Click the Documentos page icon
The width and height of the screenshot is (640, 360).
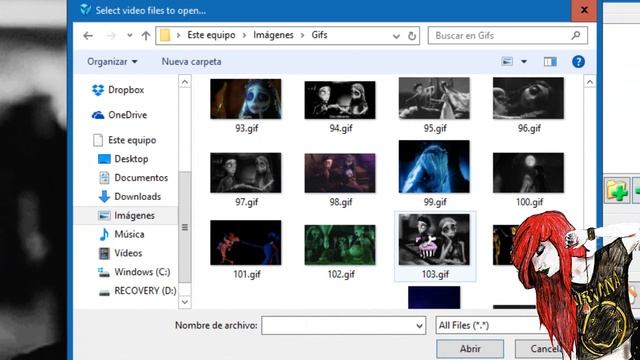[104, 178]
